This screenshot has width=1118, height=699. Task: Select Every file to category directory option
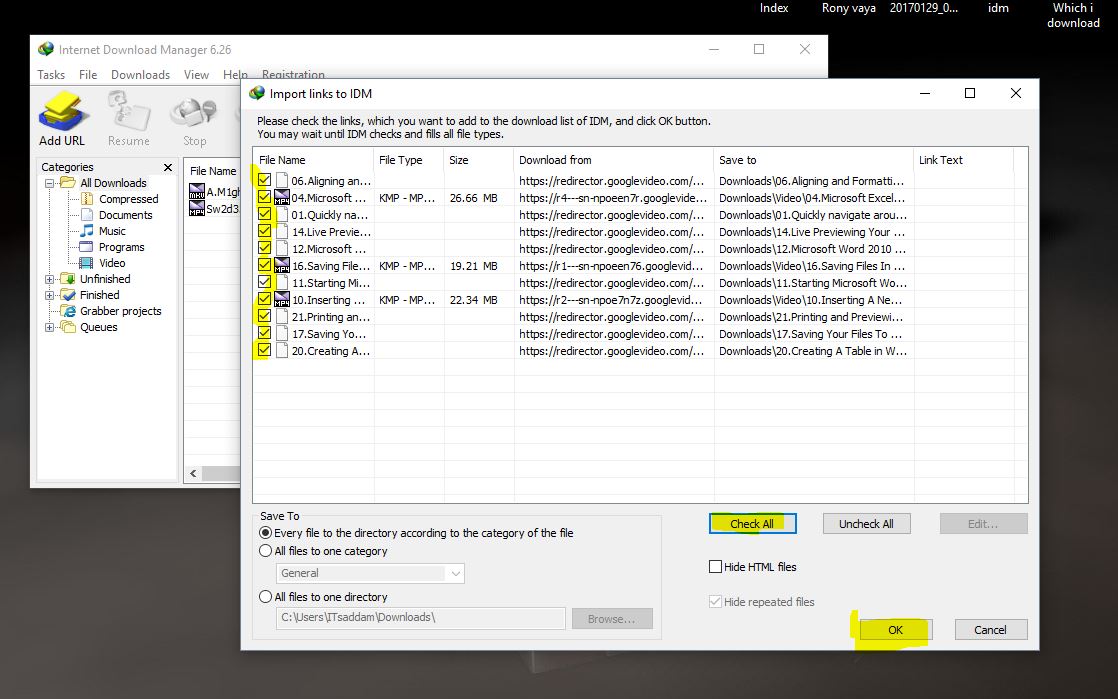tap(266, 533)
